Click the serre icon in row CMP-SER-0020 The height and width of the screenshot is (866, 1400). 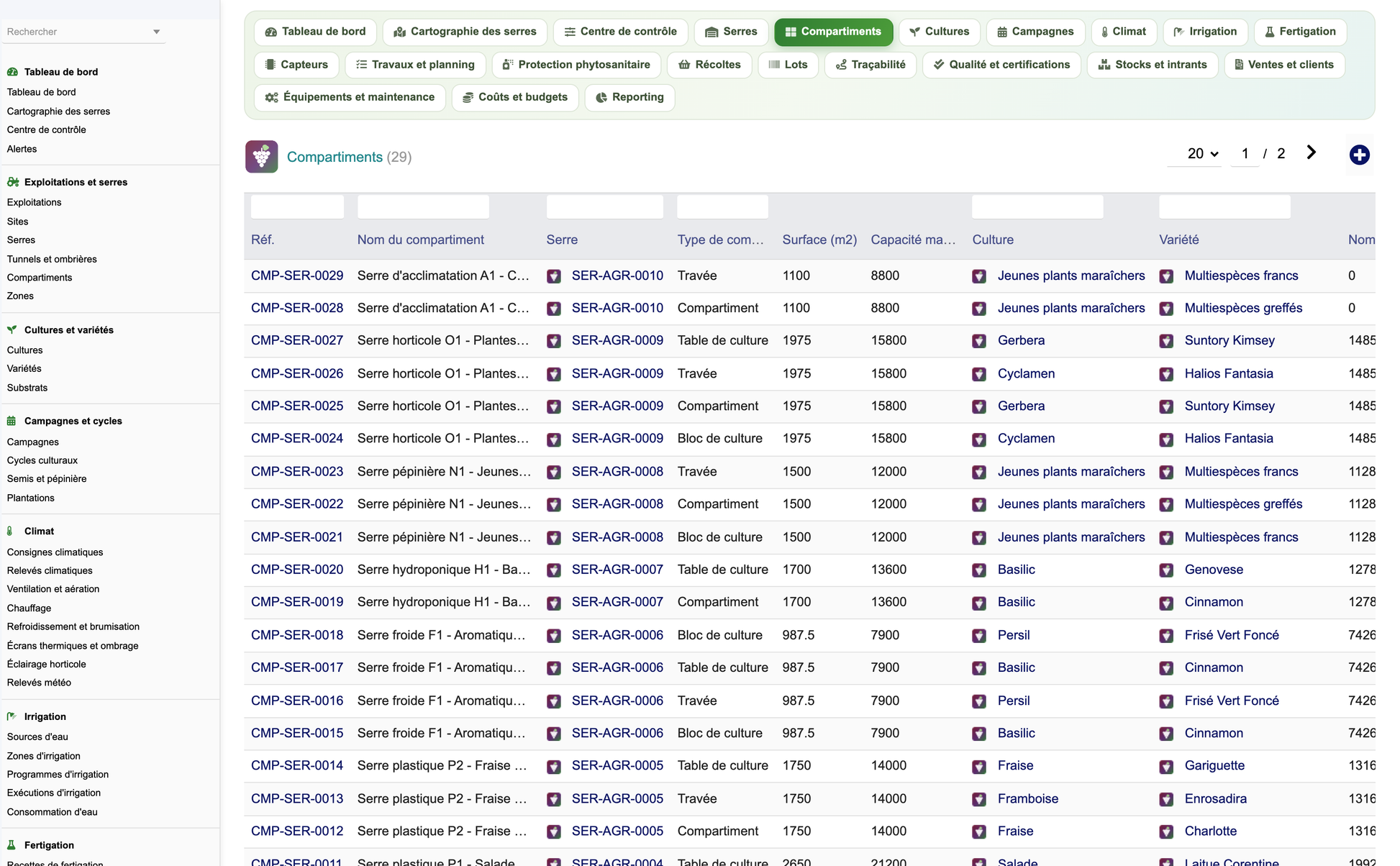[554, 570]
